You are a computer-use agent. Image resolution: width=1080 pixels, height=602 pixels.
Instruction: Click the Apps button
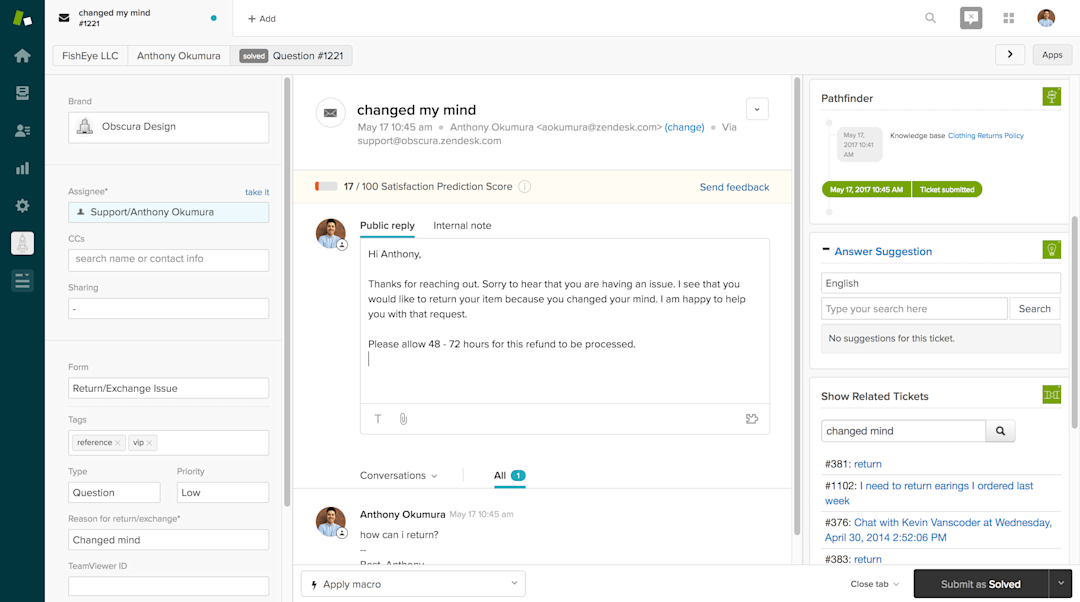1052,54
